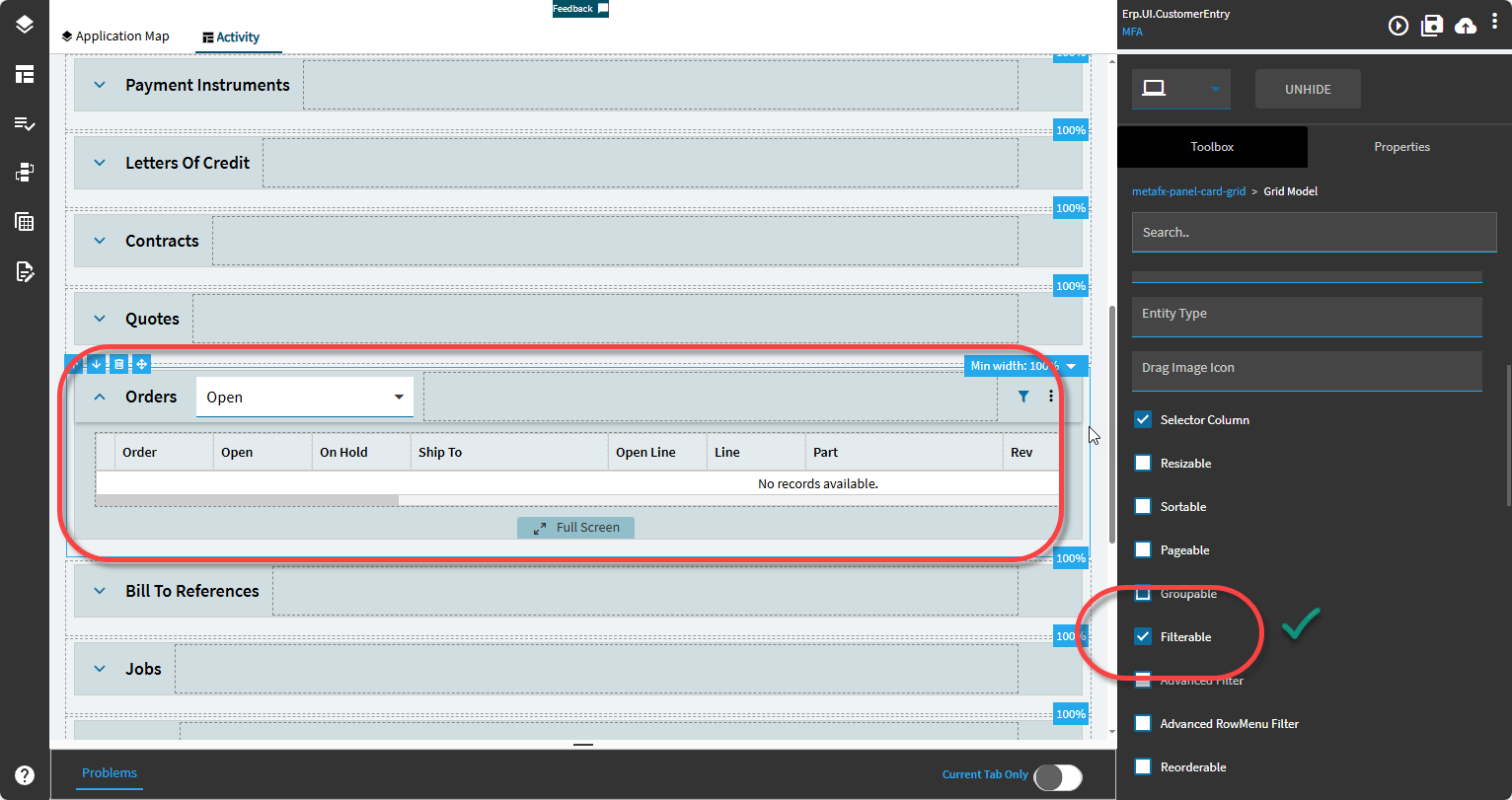Screen dimensions: 1512x800
Task: Click the Ship To column header
Action: [509, 453]
